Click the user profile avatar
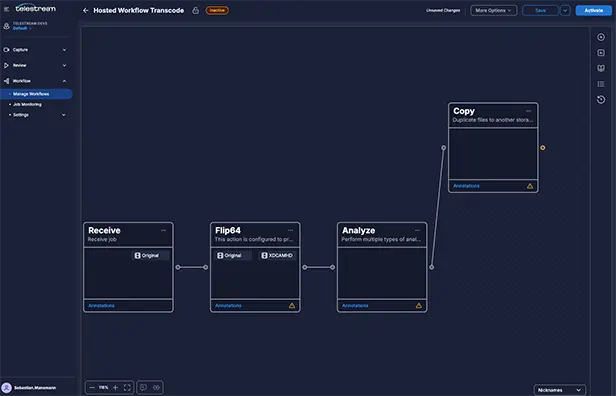Image resolution: width=616 pixels, height=396 pixels. (6, 388)
